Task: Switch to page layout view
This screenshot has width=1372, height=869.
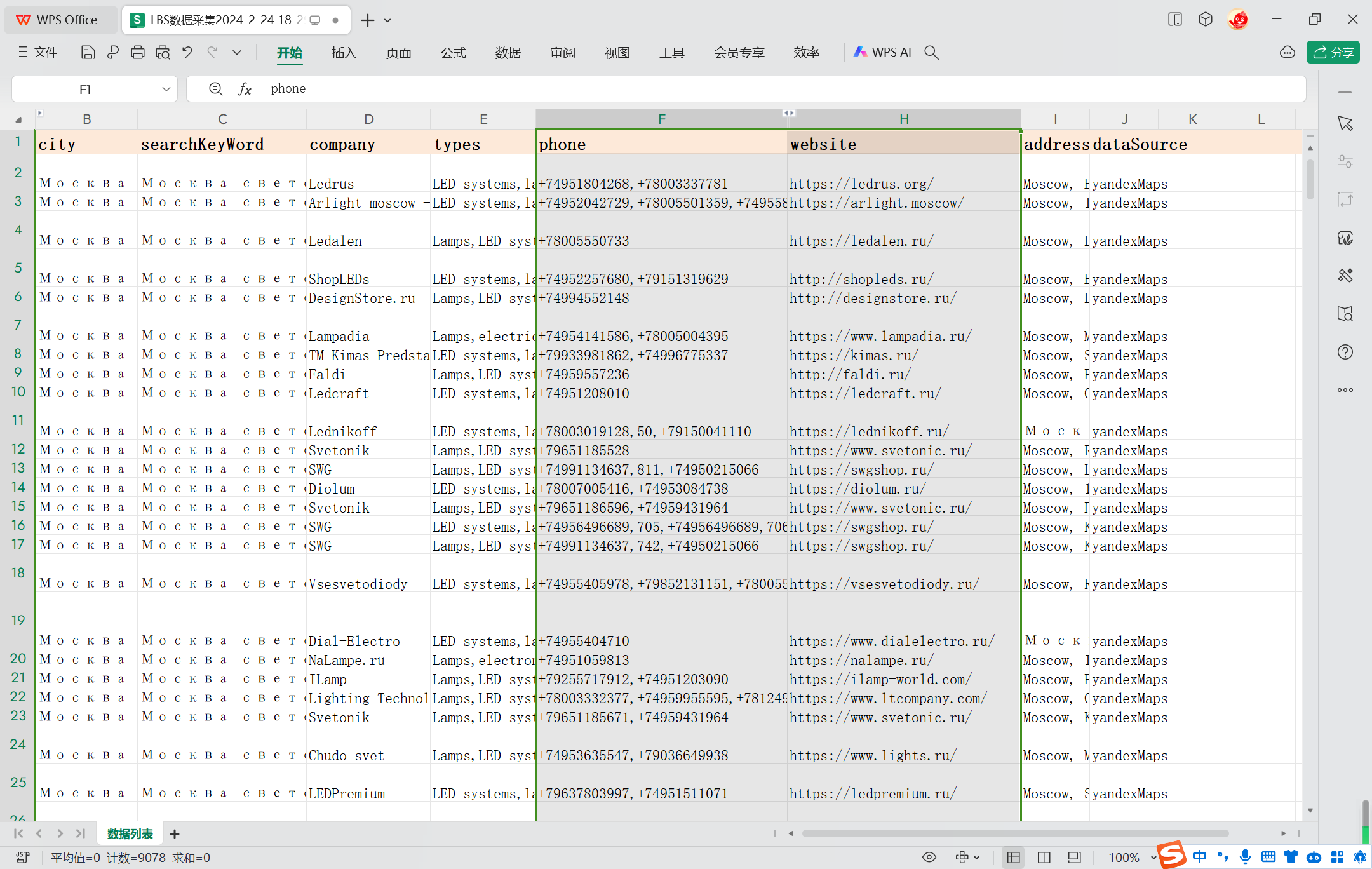Action: pyautogui.click(x=1075, y=858)
